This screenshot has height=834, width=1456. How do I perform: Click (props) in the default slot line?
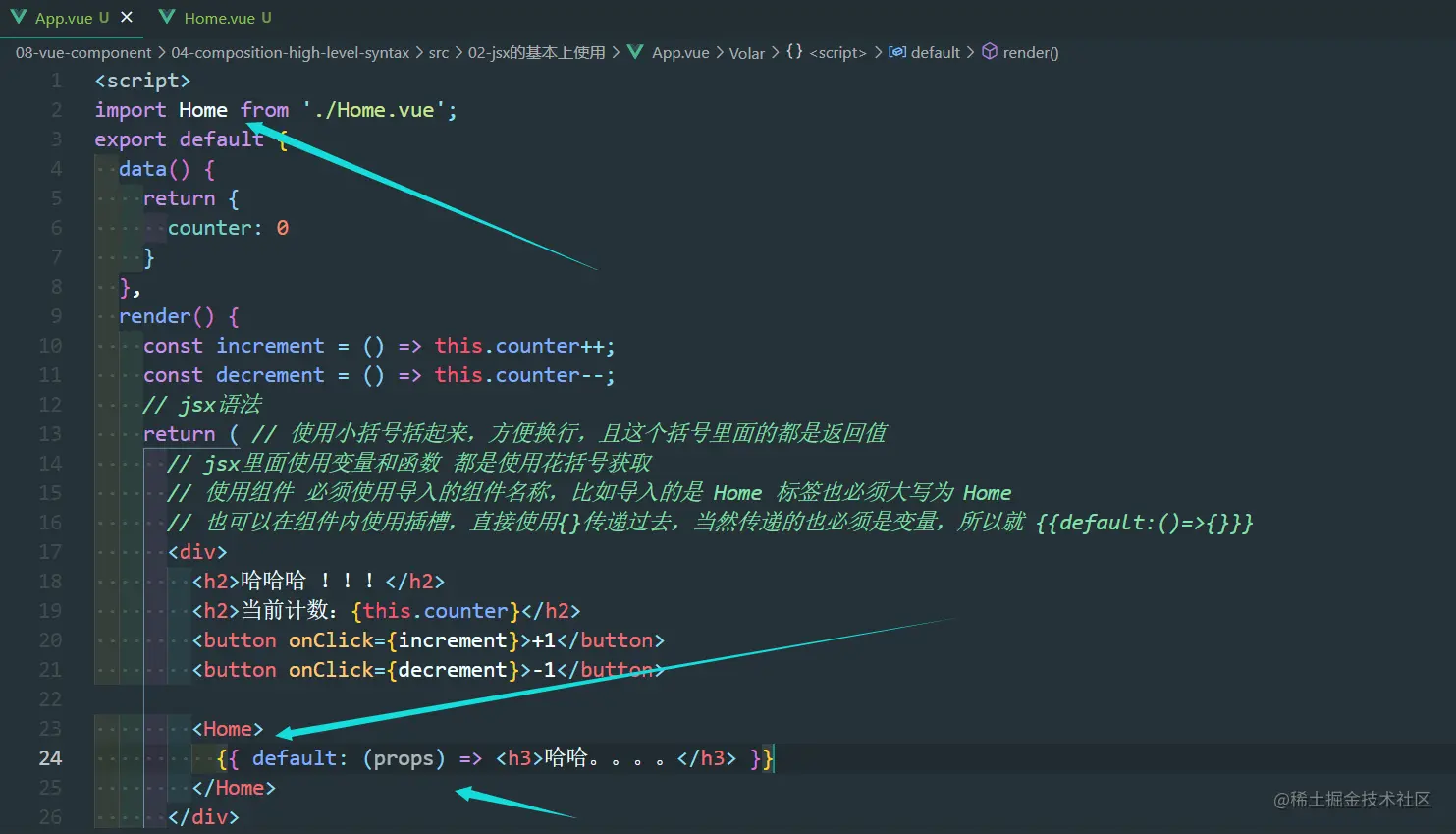[x=404, y=758]
